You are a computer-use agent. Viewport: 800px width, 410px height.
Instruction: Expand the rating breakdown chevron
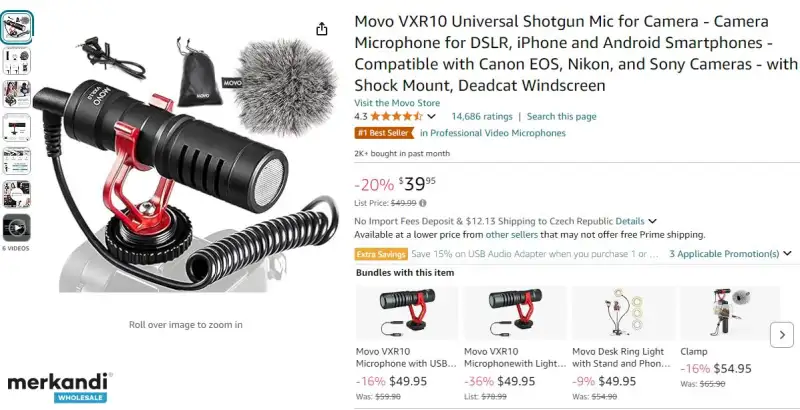431,116
